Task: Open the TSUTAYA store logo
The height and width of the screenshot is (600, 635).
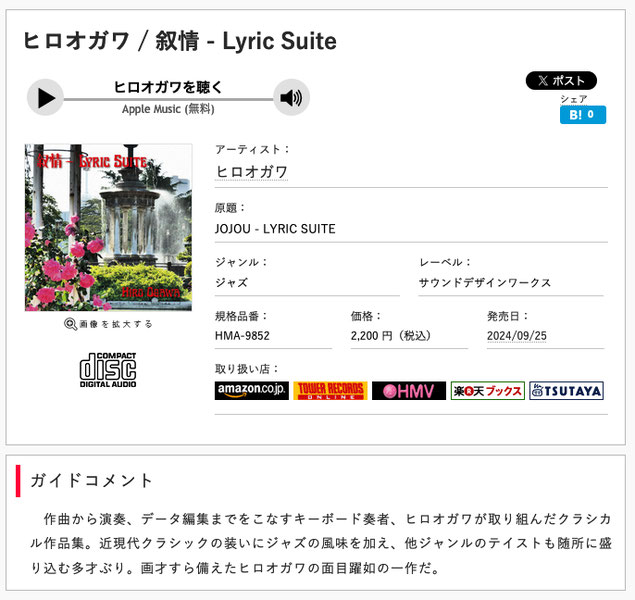Action: click(566, 391)
